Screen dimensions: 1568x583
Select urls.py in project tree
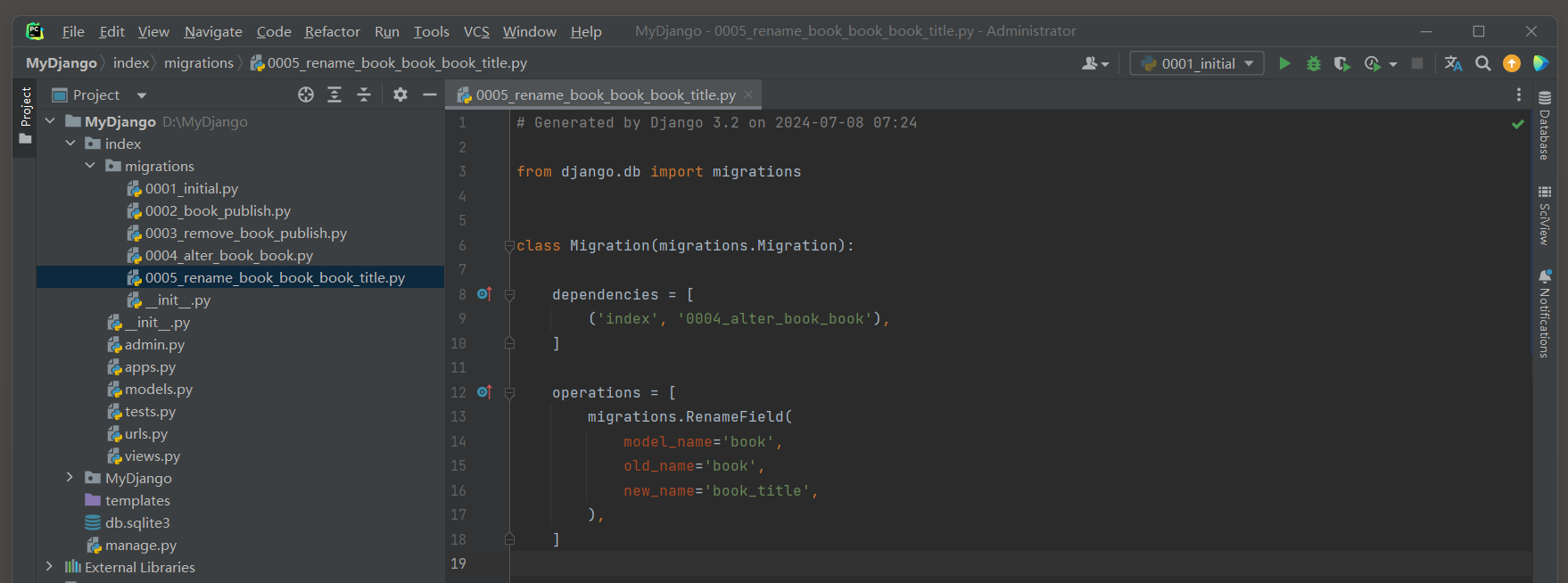coord(146,433)
